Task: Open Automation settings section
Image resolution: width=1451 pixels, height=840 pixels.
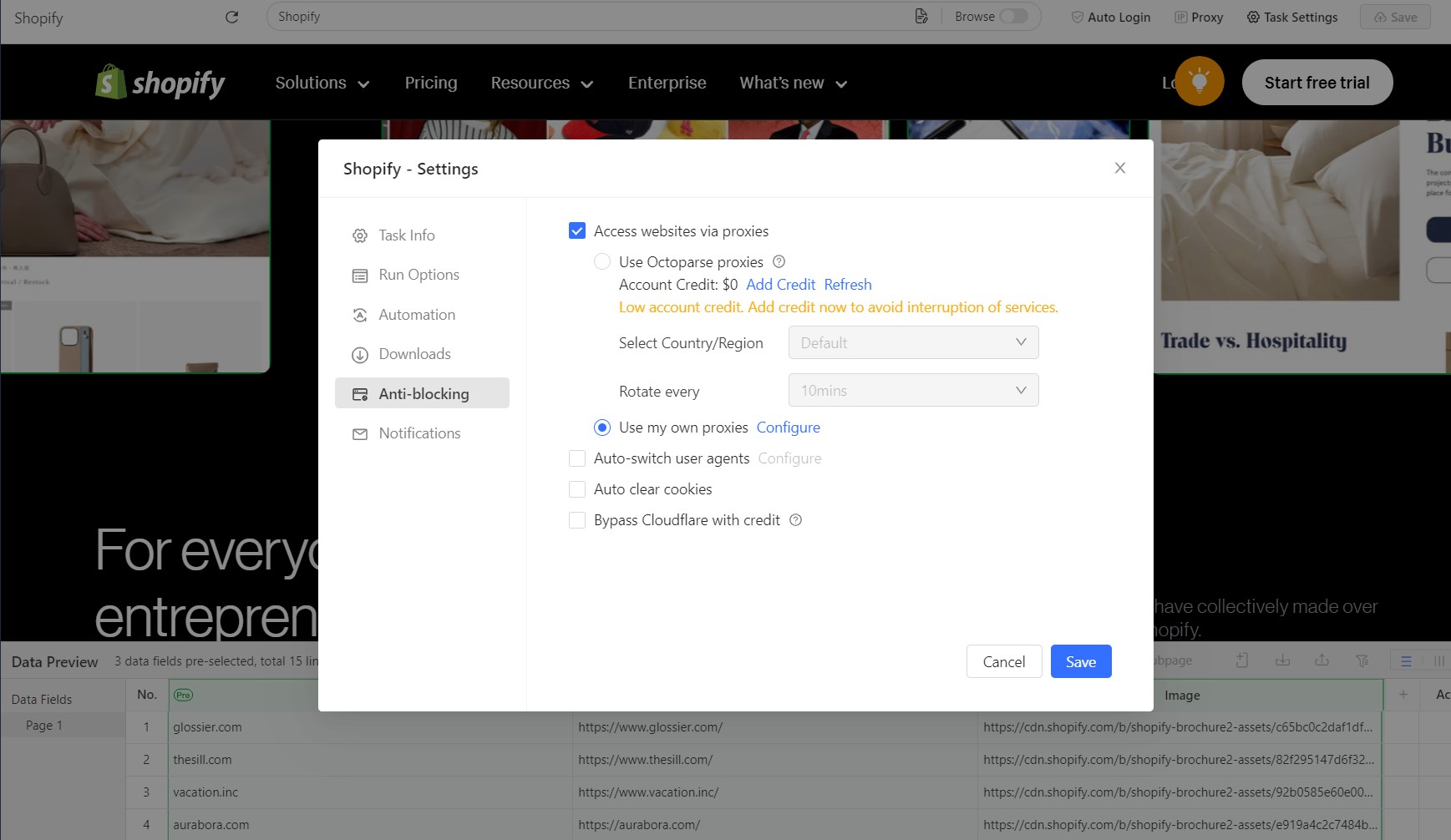Action: 422,315
